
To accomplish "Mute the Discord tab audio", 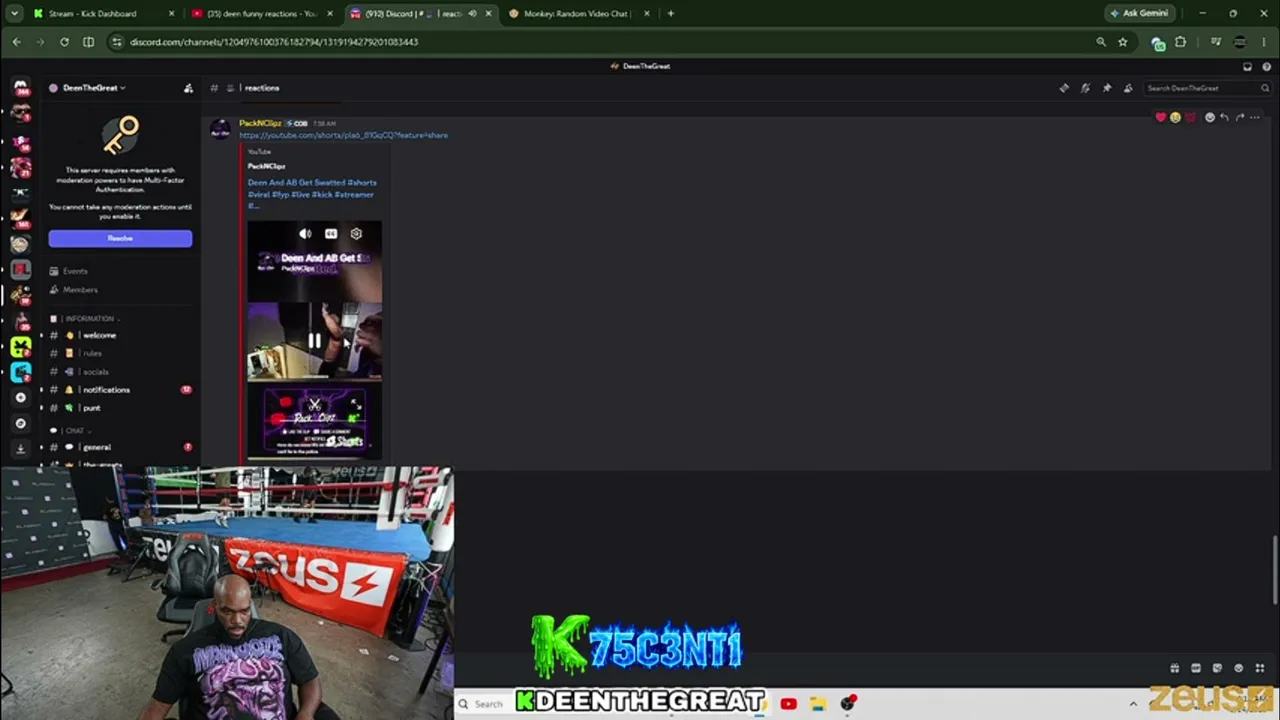I will pyautogui.click(x=472, y=14).
